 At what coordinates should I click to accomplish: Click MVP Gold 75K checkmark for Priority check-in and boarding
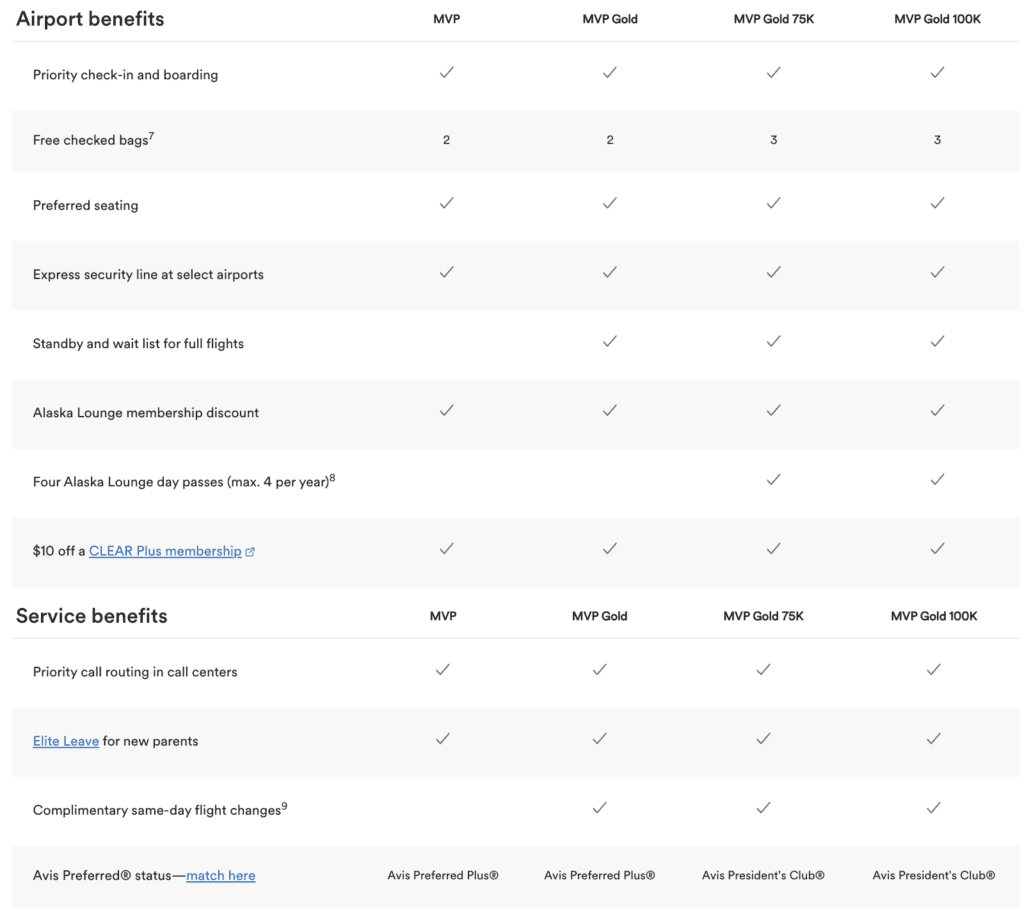(x=774, y=73)
